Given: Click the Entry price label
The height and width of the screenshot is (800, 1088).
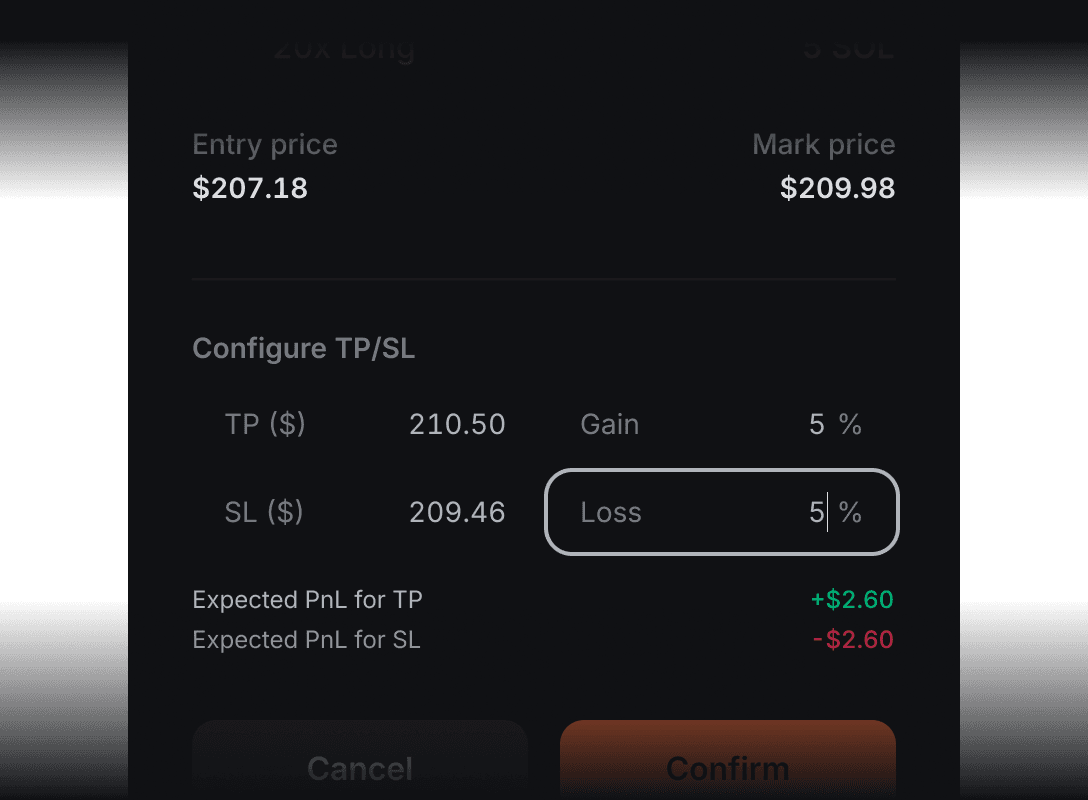Looking at the screenshot, I should coord(265,145).
